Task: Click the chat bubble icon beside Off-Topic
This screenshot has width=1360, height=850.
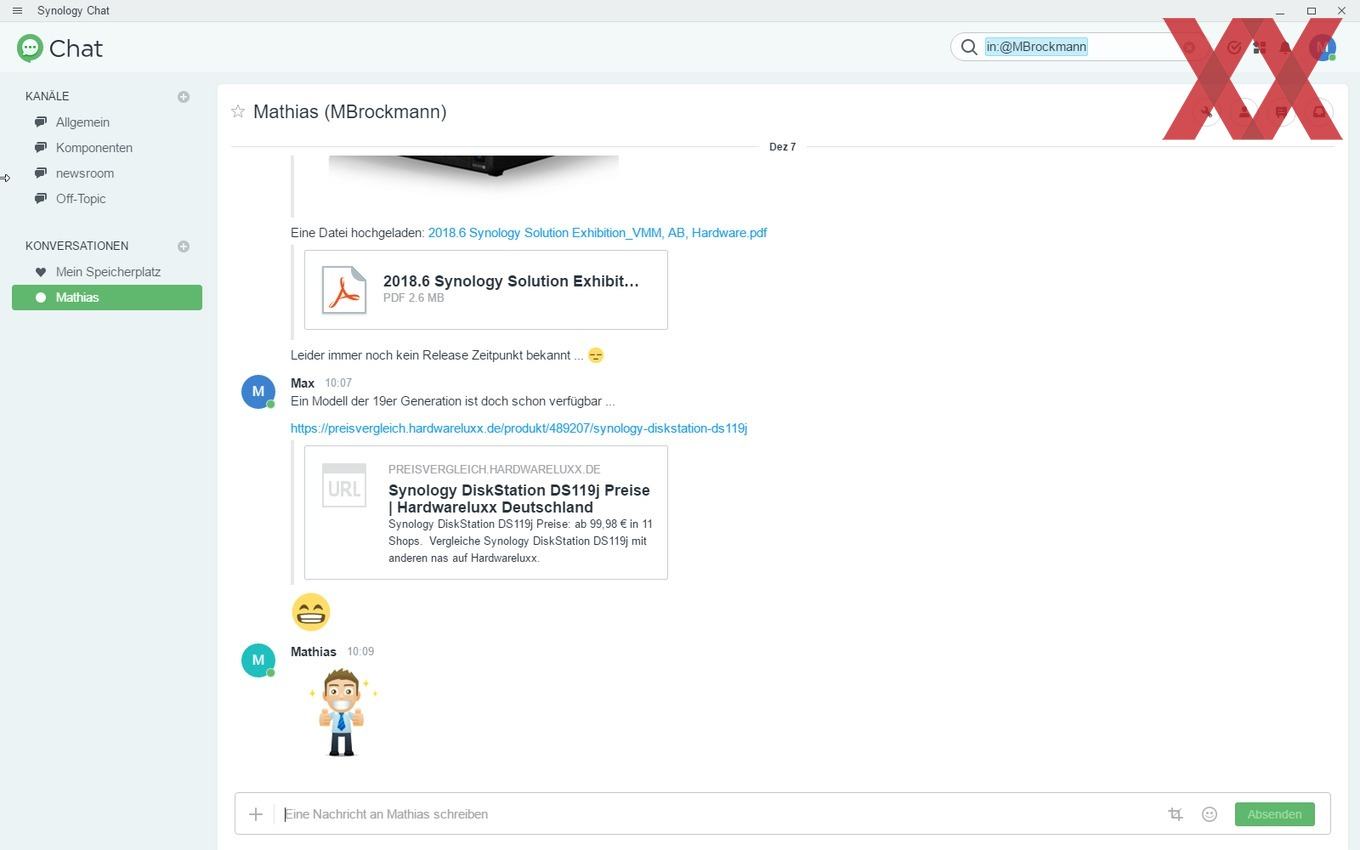Action: pyautogui.click(x=41, y=198)
